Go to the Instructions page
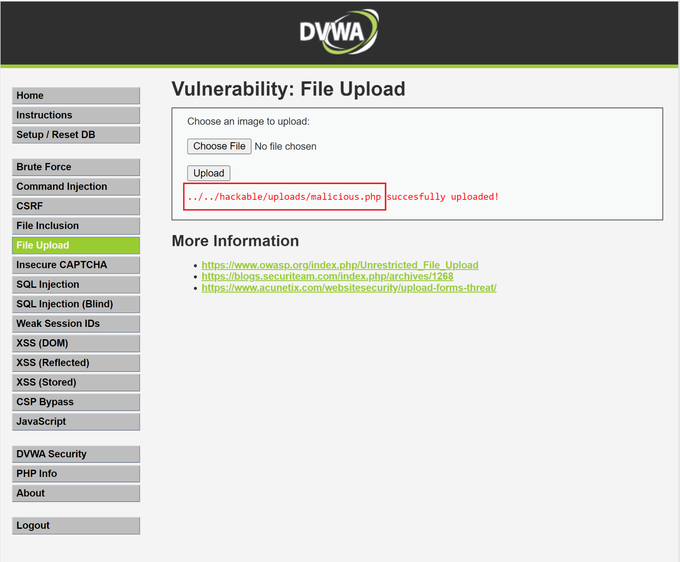Viewport: 680px width, 562px height. pos(76,115)
